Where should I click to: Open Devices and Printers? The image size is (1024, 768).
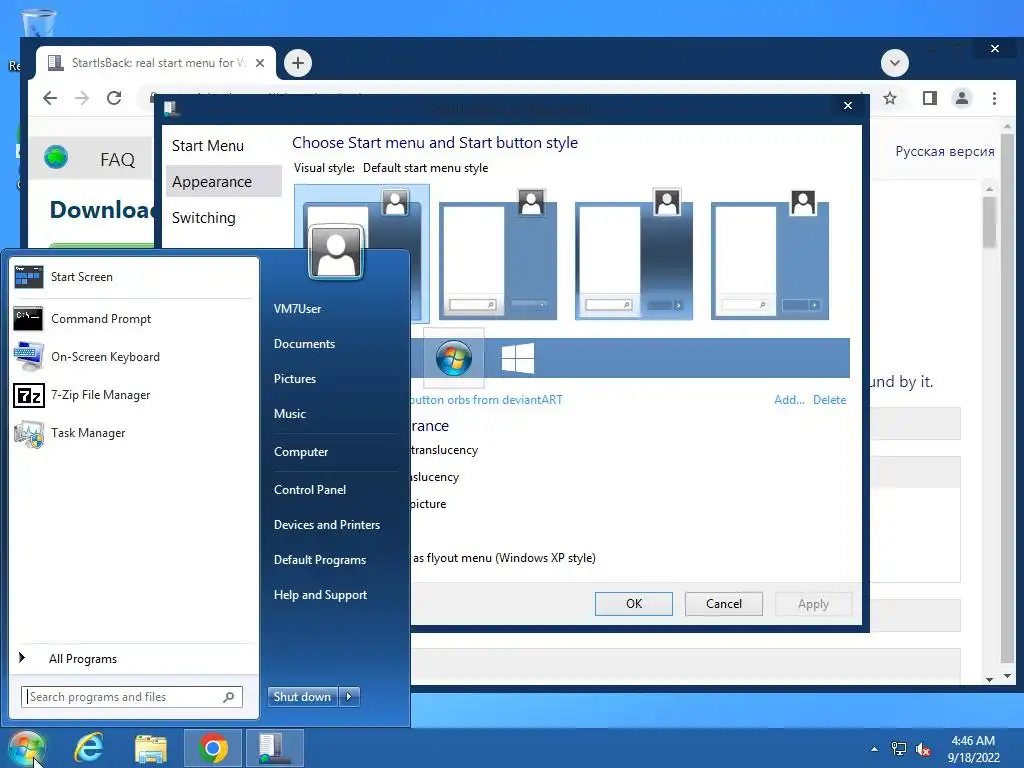tap(327, 524)
